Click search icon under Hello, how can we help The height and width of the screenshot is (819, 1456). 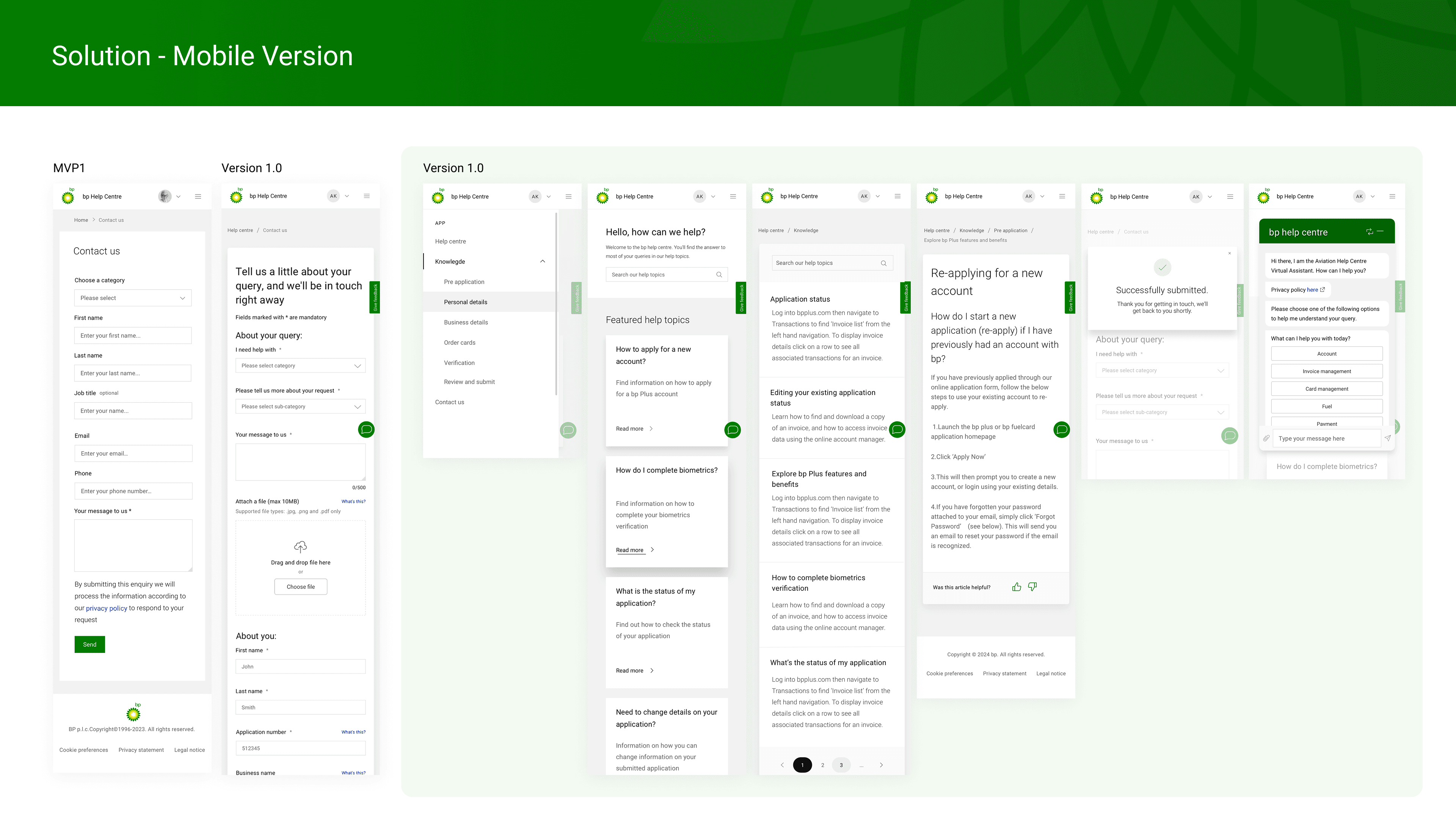point(719,275)
